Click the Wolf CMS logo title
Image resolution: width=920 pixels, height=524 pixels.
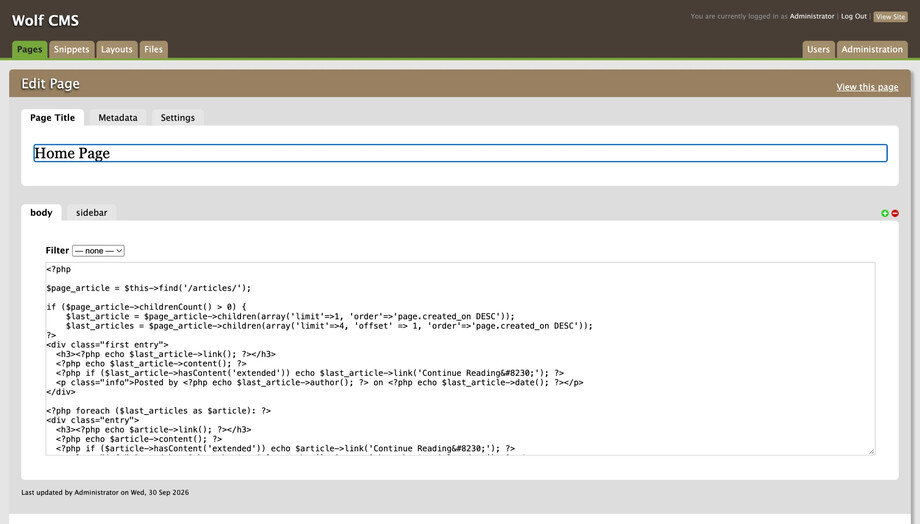[x=45, y=21]
